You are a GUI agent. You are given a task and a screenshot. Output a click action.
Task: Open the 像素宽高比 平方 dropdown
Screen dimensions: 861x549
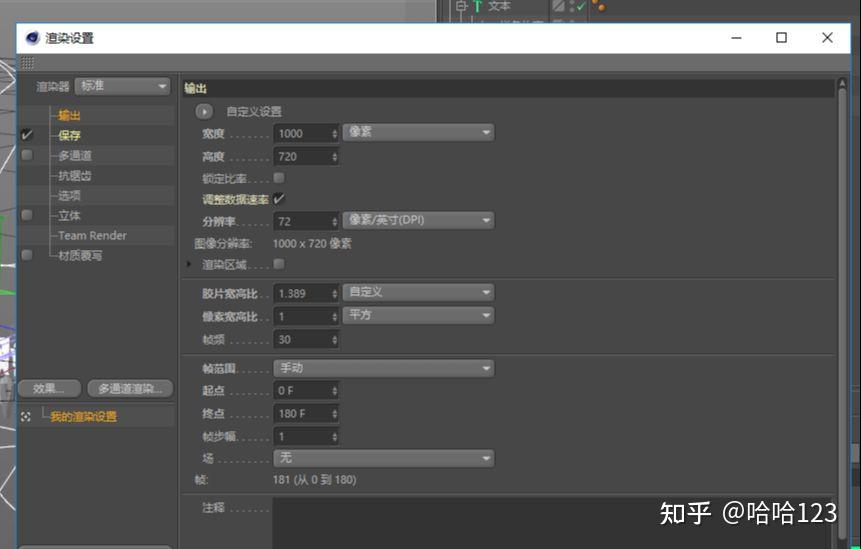click(418, 316)
